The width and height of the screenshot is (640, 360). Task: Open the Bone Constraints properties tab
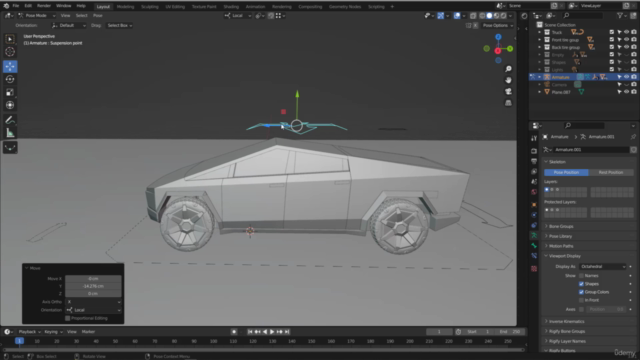(534, 256)
